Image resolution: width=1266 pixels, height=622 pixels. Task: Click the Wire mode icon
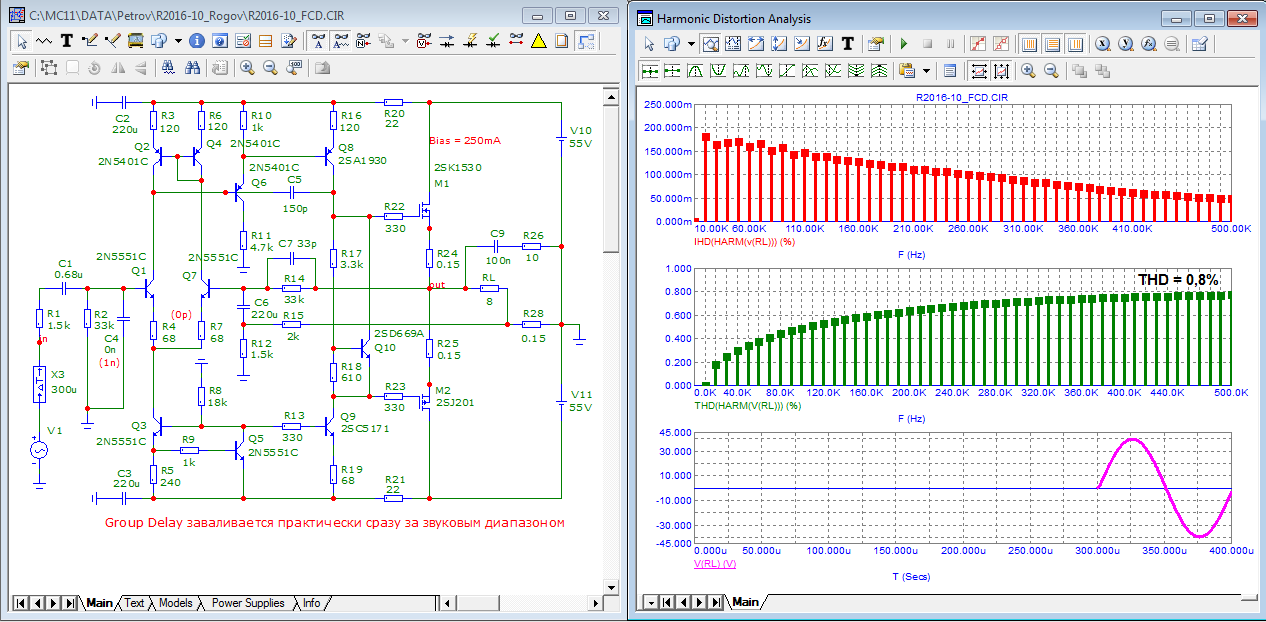[x=89, y=41]
